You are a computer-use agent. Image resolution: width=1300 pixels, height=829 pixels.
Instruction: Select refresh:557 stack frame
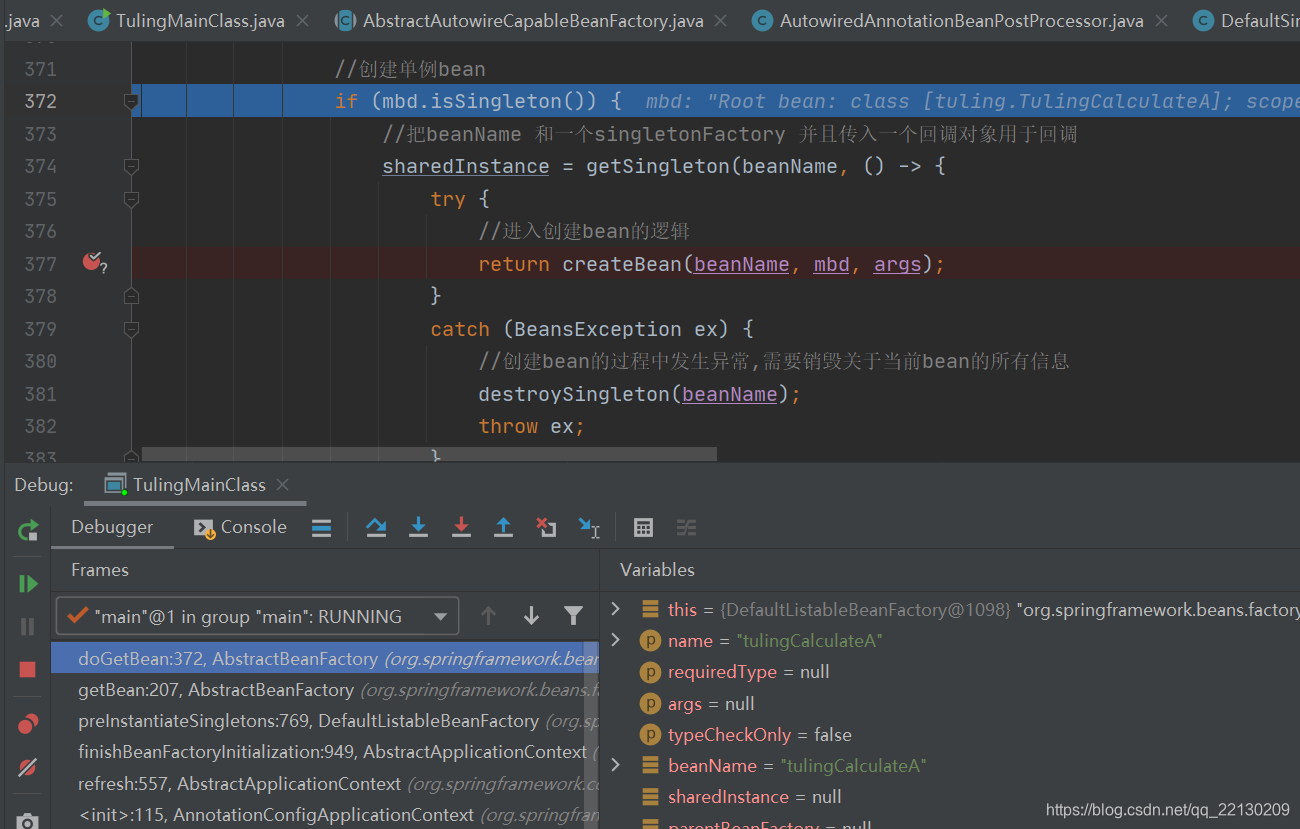(325, 784)
